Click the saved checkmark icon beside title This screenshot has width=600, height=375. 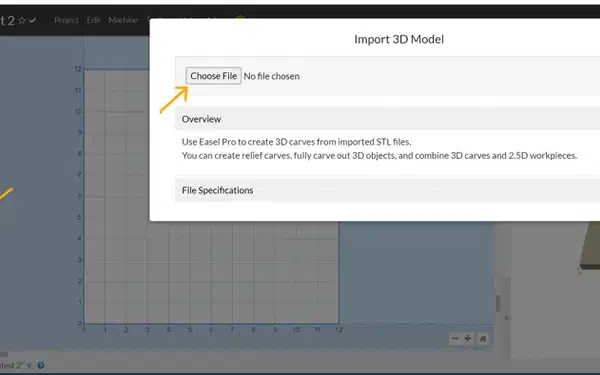point(33,20)
